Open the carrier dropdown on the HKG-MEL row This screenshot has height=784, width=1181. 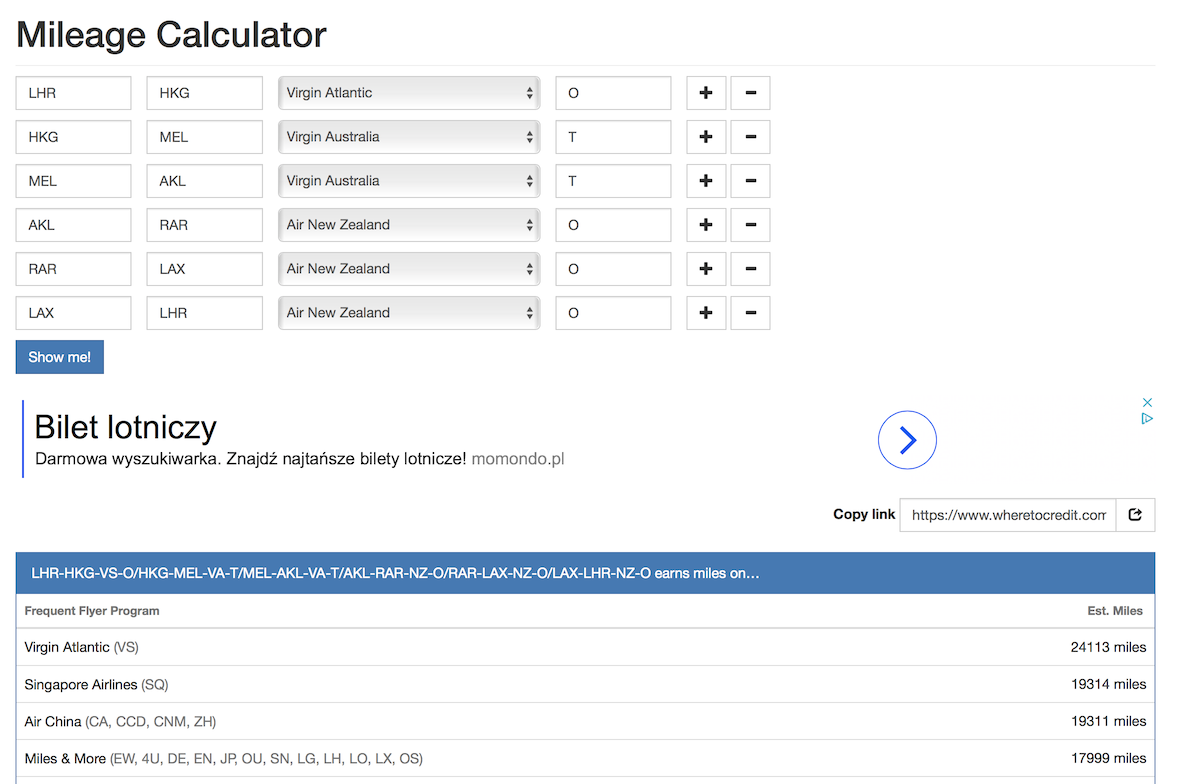(409, 137)
